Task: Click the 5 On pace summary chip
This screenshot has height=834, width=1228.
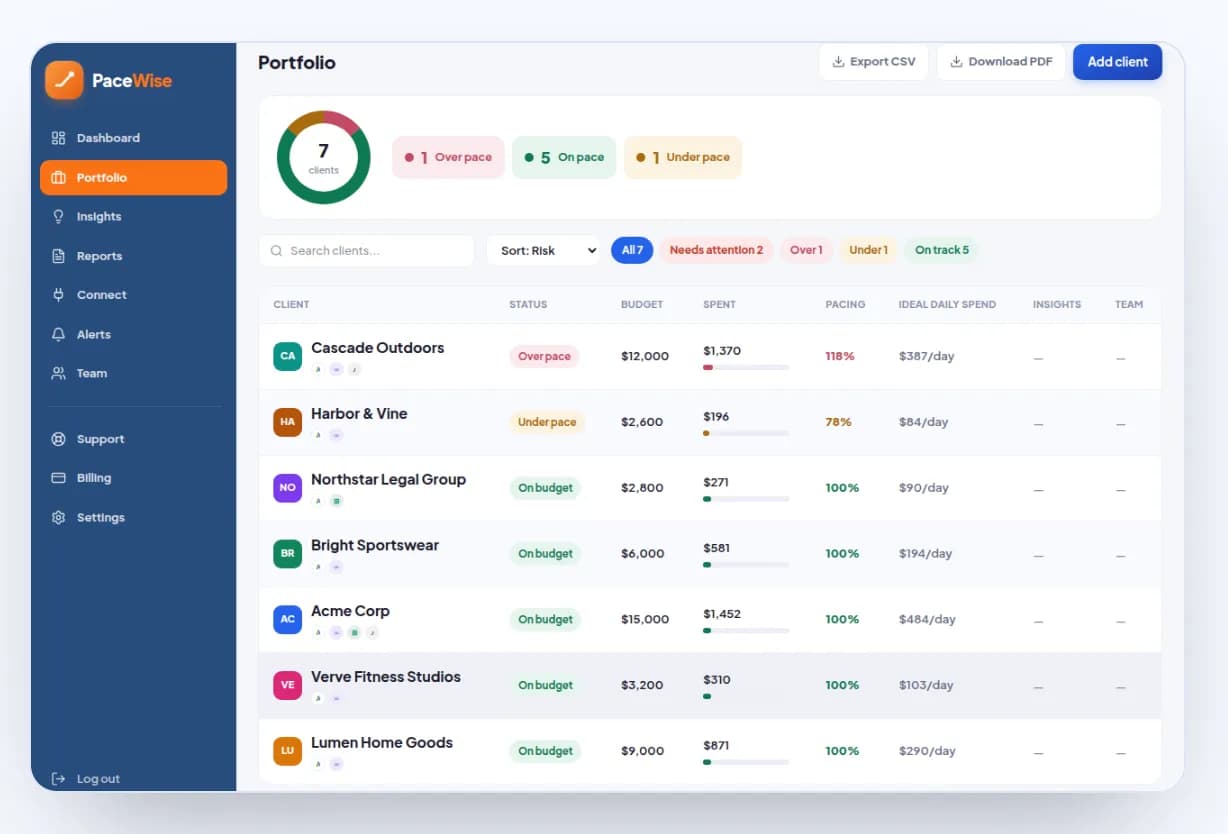Action: tap(564, 157)
